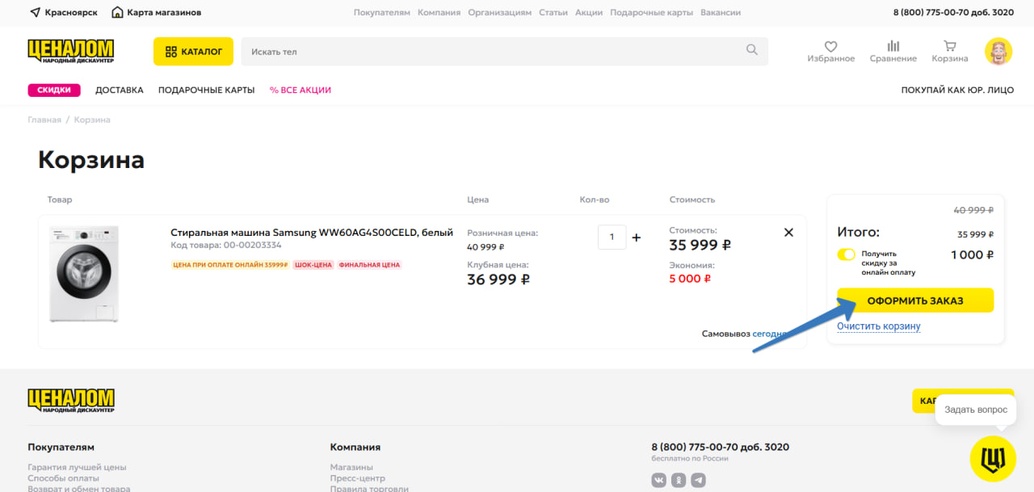Screen dimensions: 1034x492
Task: Remove the Samsung washing machine with X
Action: click(789, 232)
